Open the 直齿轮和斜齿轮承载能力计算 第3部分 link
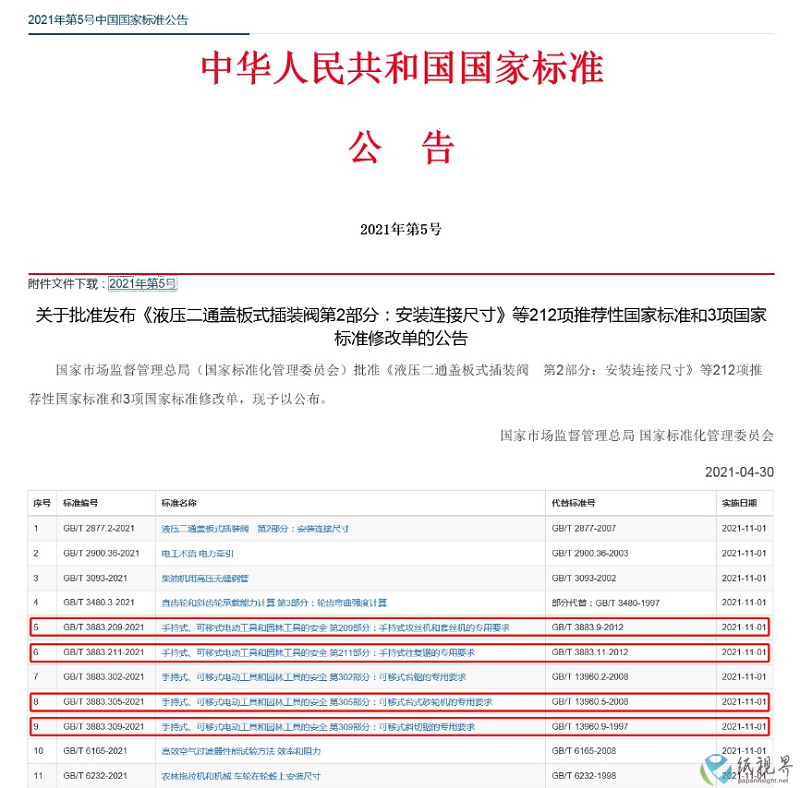The width and height of the screenshot is (800, 788). 274,603
